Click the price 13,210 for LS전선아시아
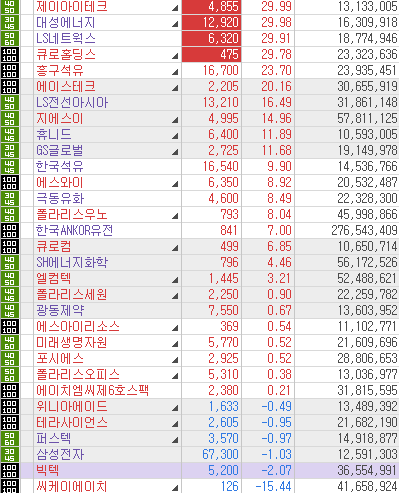Screen dimensions: 399x493 pos(221,103)
